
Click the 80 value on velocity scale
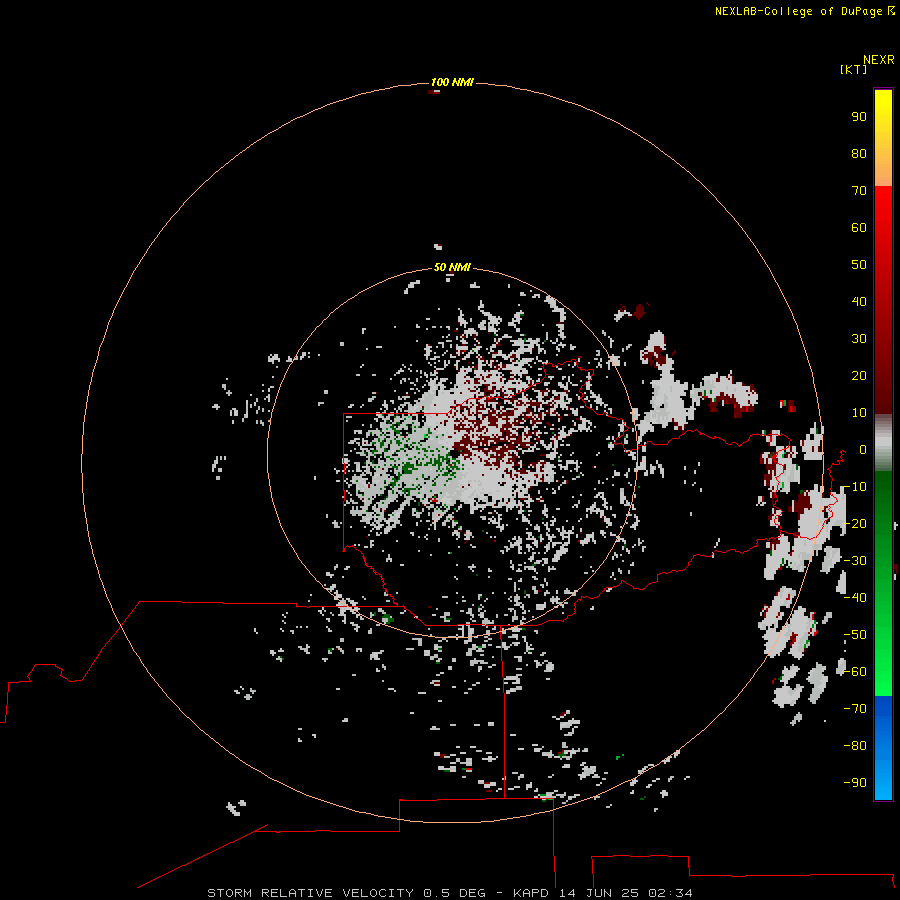(859, 153)
